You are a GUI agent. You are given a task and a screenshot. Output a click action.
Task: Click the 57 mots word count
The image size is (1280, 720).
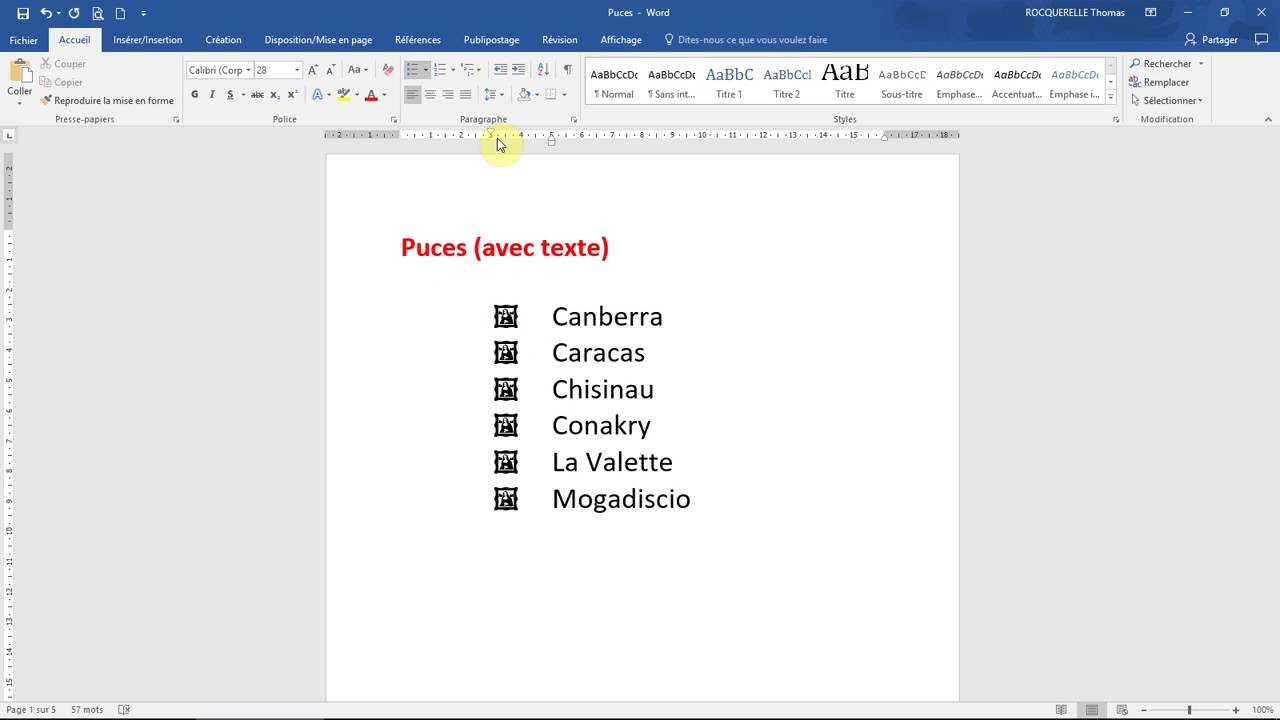coord(87,710)
